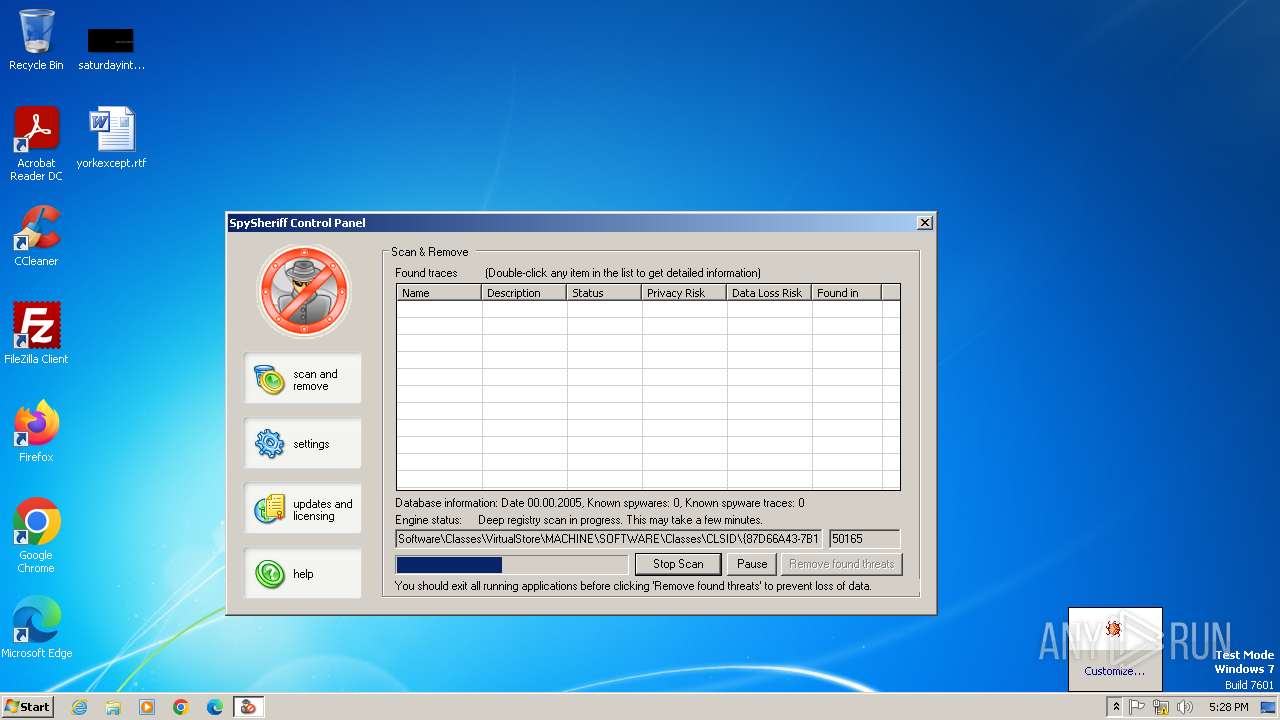Sort list by Privacy Risk column
The image size is (1280, 720).
click(685, 293)
